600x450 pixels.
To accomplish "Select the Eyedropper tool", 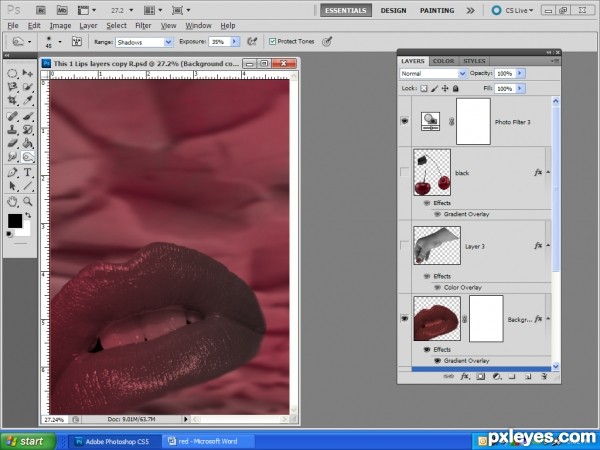I will pos(28,100).
